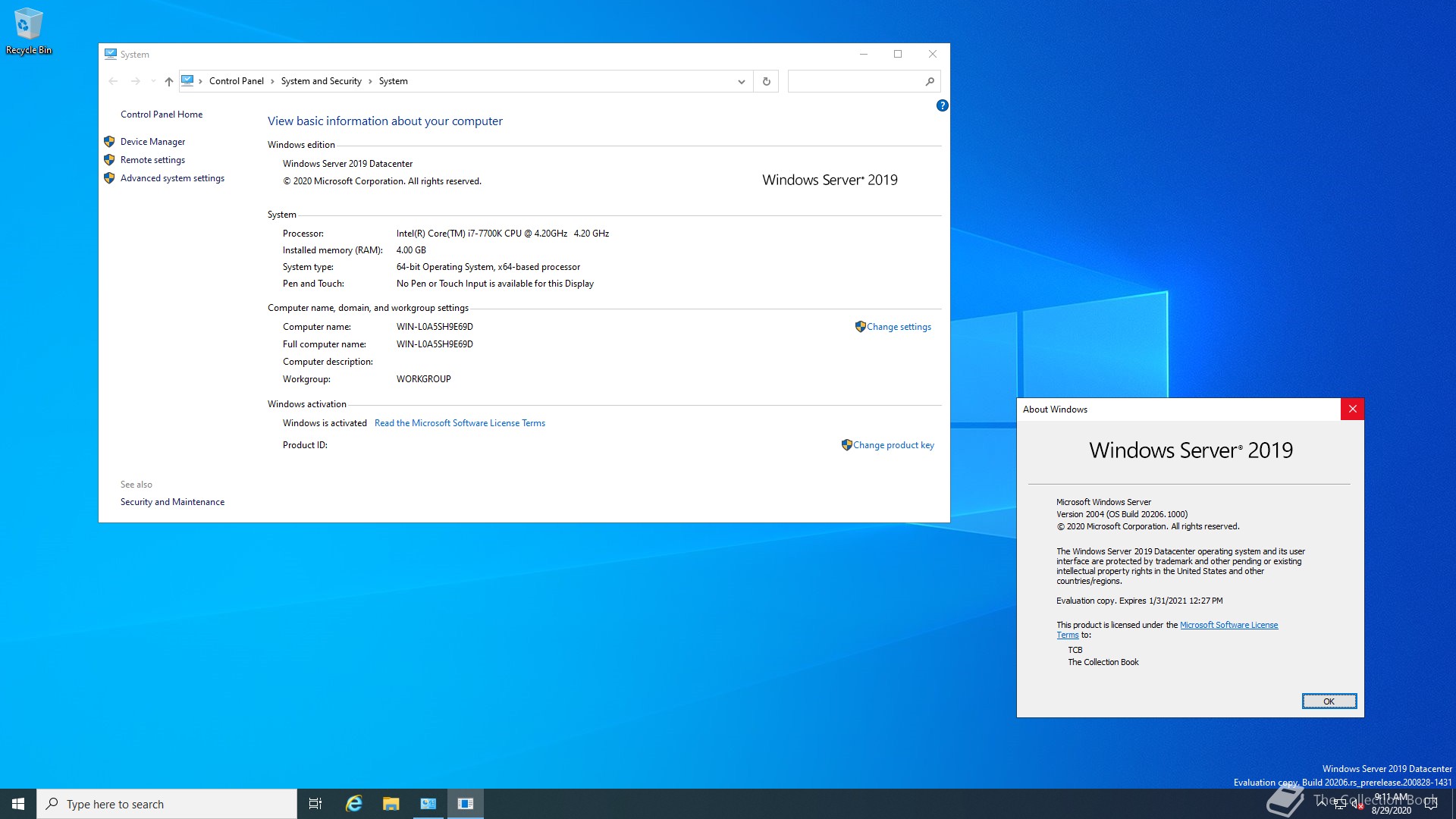Open Control Panel Home link
This screenshot has width=1456, height=819.
tap(162, 115)
